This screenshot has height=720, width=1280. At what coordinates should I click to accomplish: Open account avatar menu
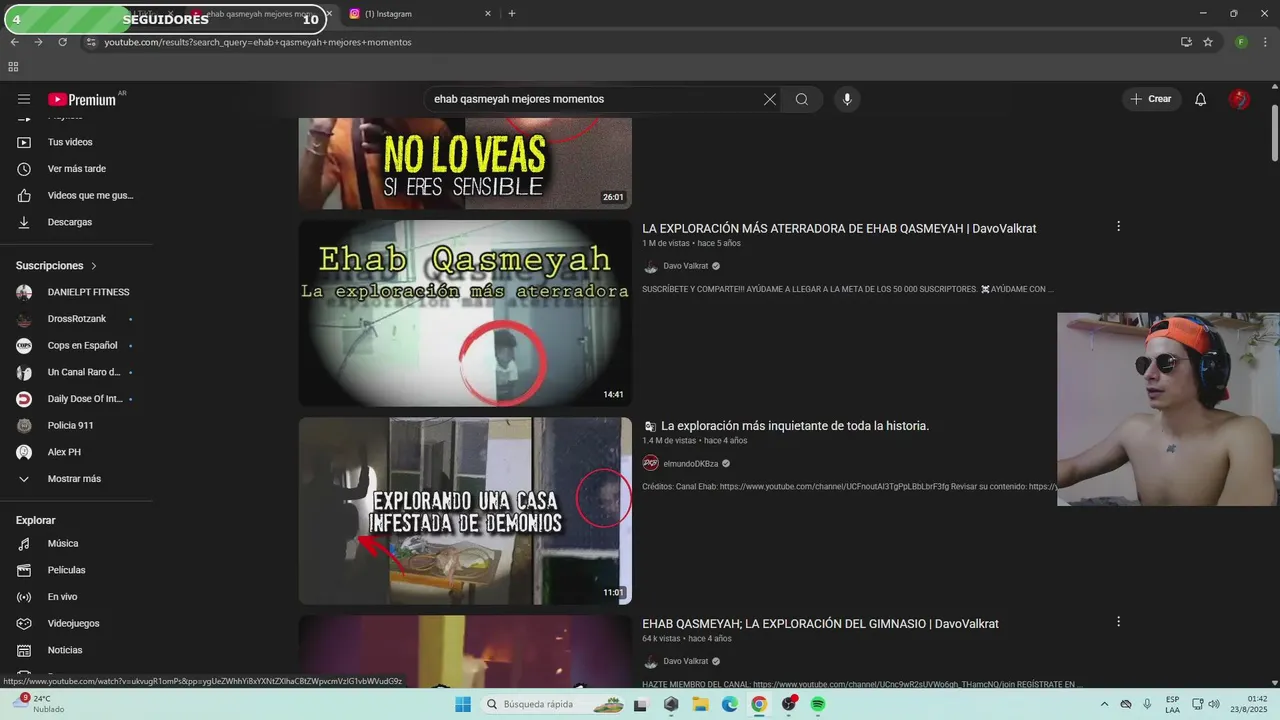(x=1239, y=99)
